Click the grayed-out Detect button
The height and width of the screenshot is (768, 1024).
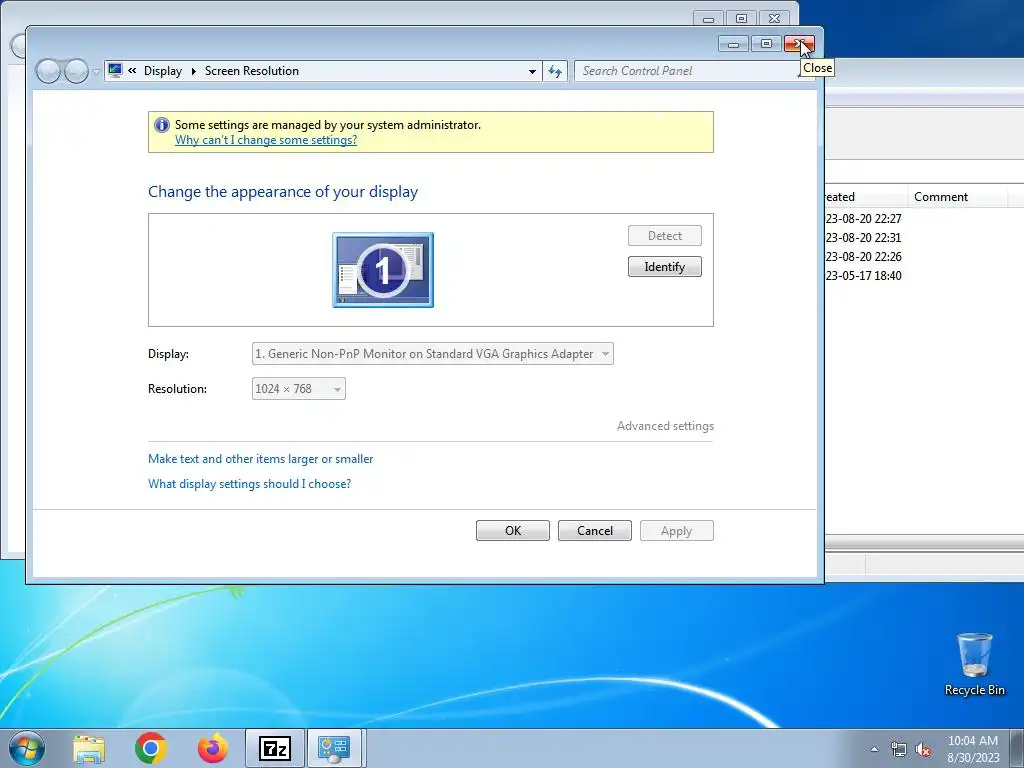point(664,236)
